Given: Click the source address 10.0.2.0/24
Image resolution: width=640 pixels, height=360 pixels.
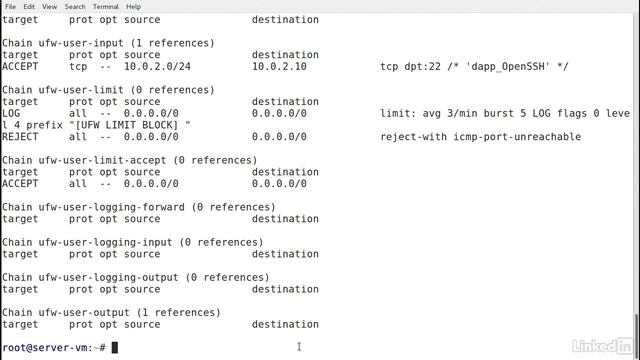Looking at the screenshot, I should point(158,67).
